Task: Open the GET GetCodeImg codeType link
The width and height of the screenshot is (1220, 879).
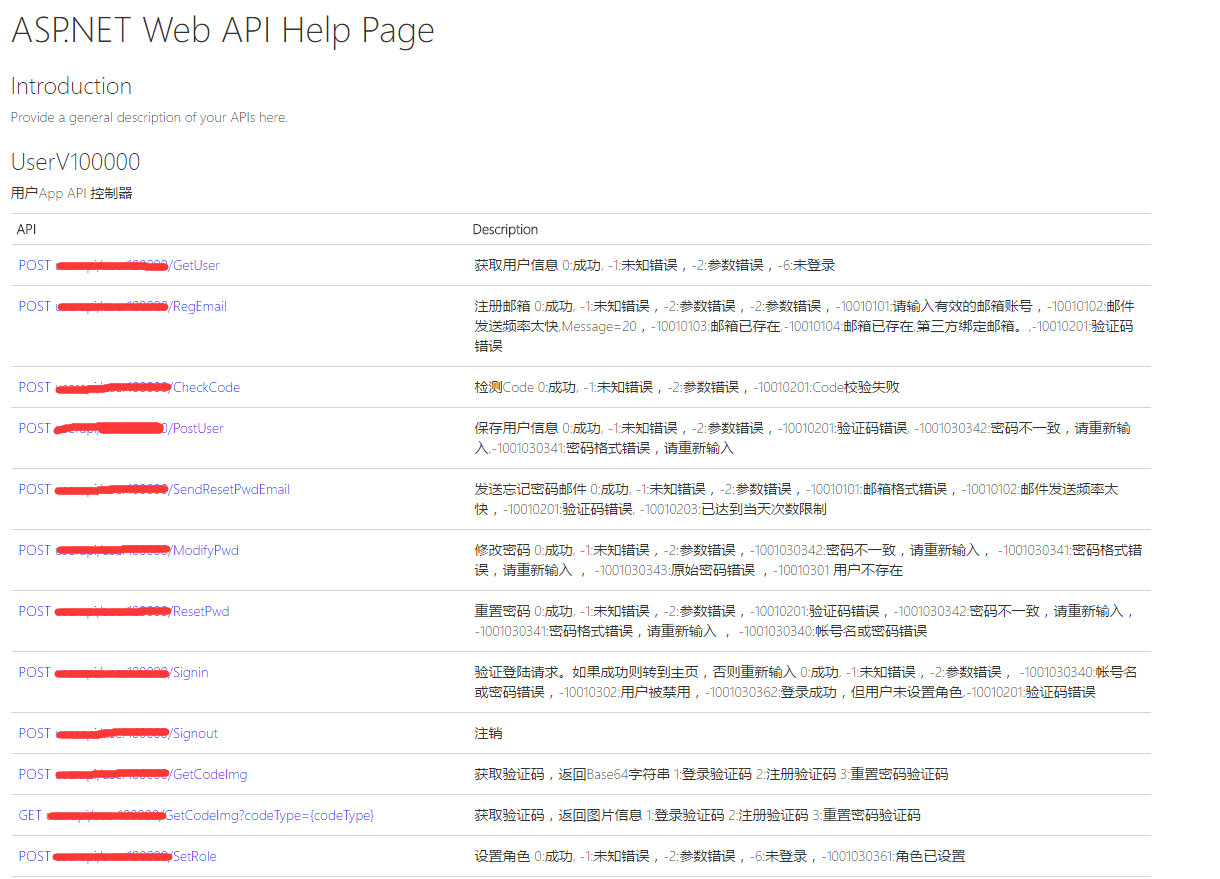Action: 268,815
